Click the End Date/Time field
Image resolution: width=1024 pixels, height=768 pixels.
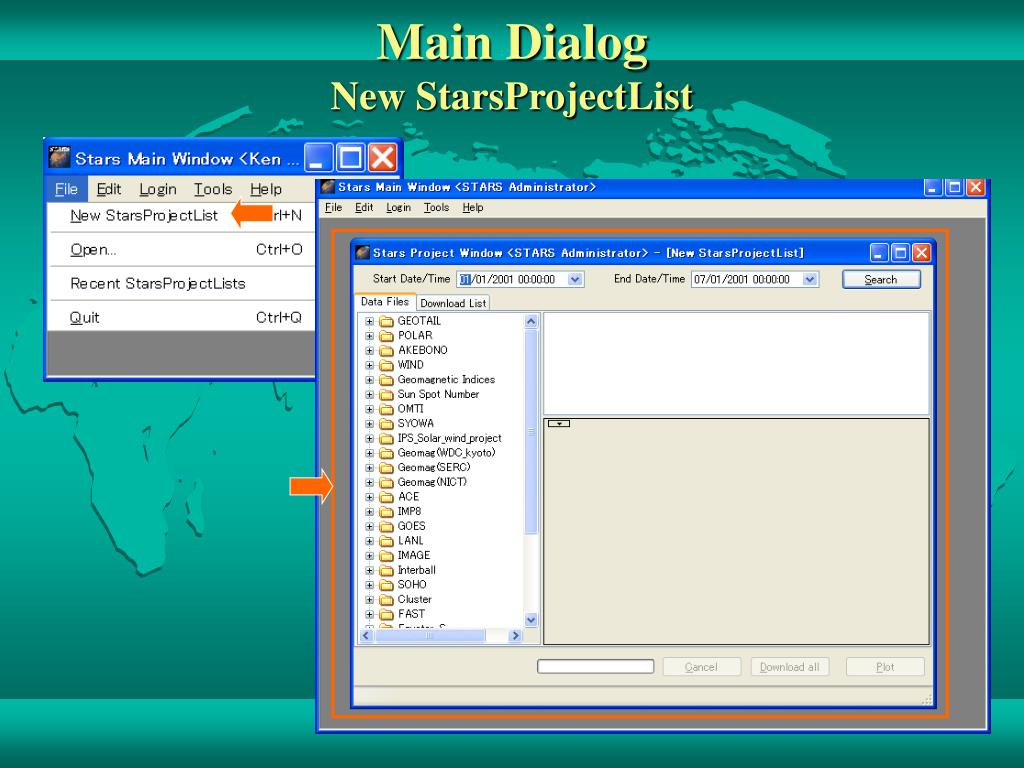pyautogui.click(x=755, y=280)
